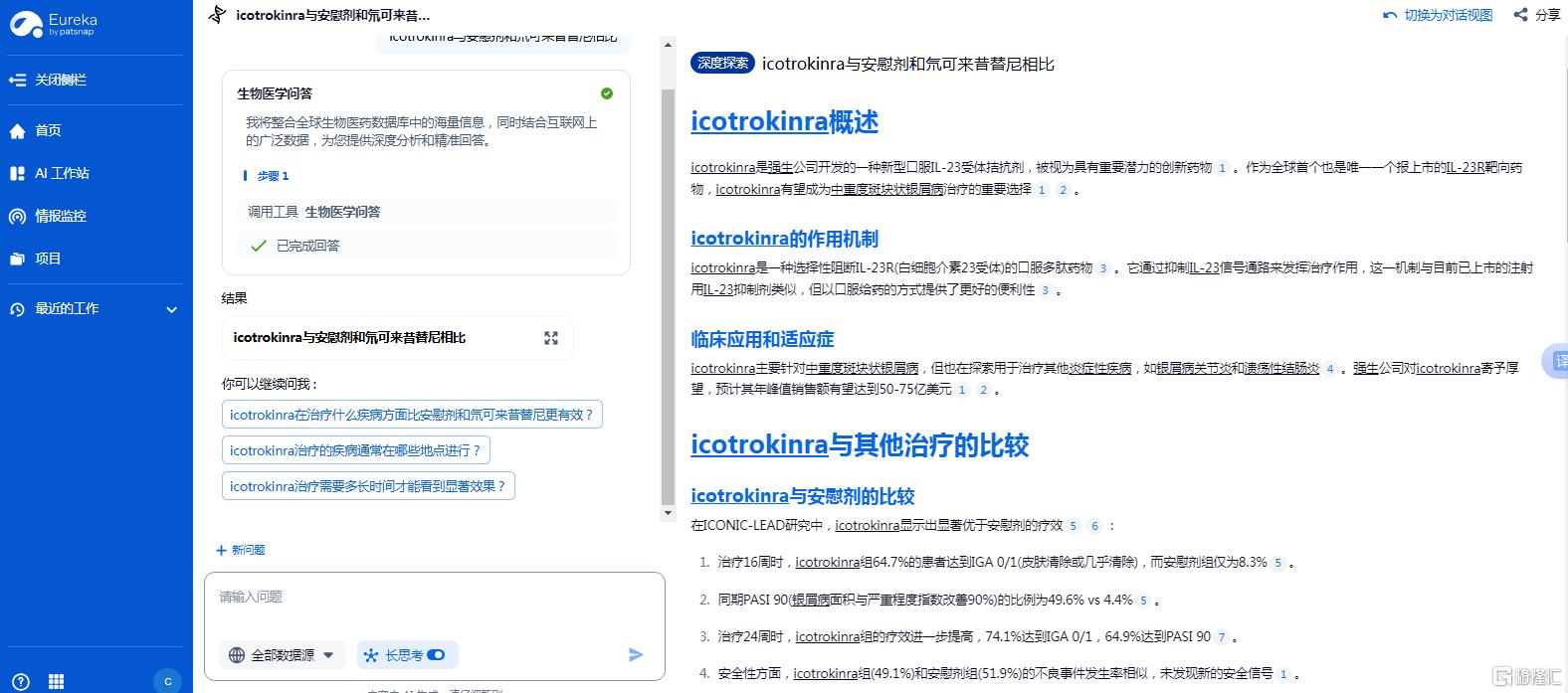Go to 首页 in the sidebar
This screenshot has width=1568, height=693.
pos(48,130)
